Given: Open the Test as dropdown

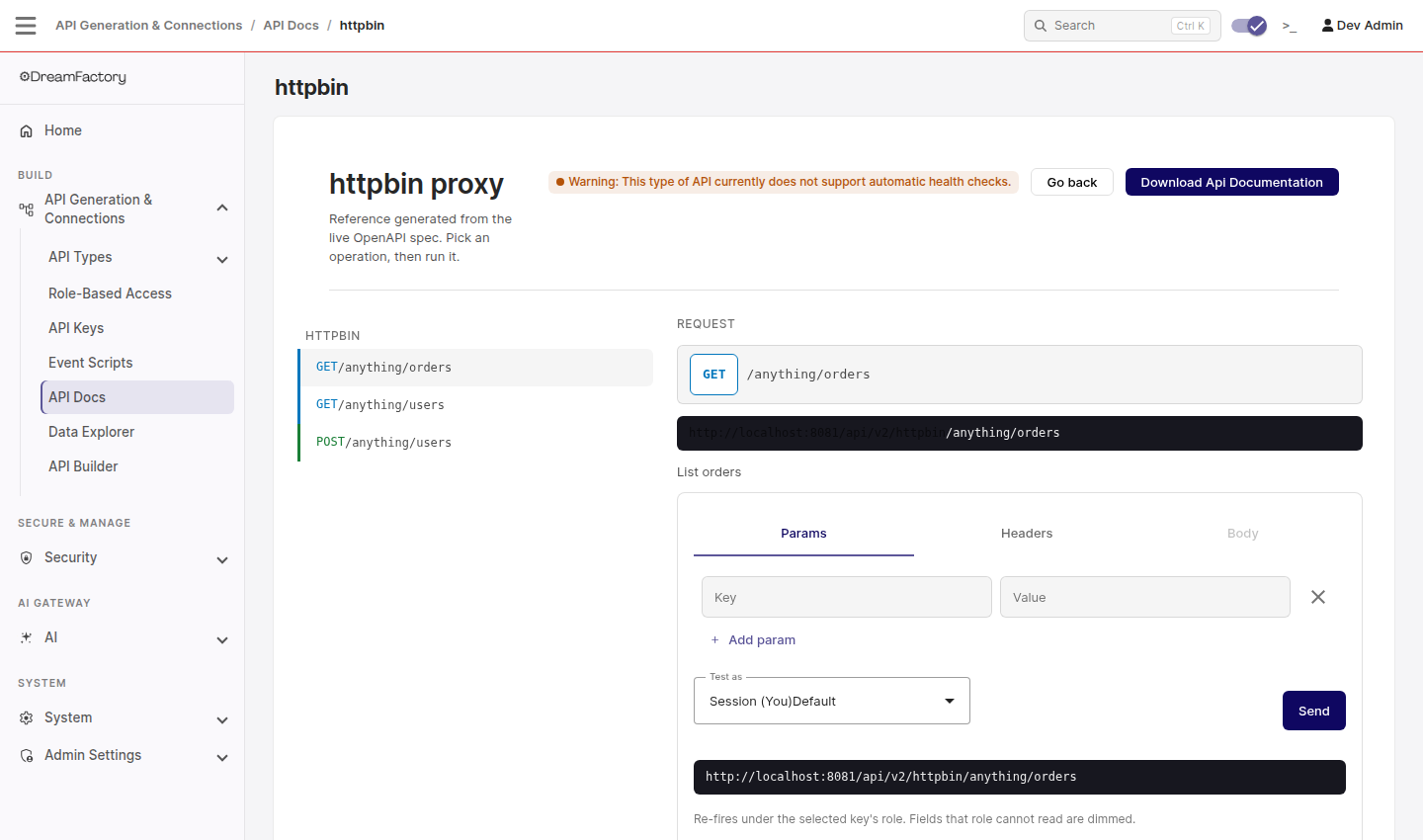Looking at the screenshot, I should point(832,701).
